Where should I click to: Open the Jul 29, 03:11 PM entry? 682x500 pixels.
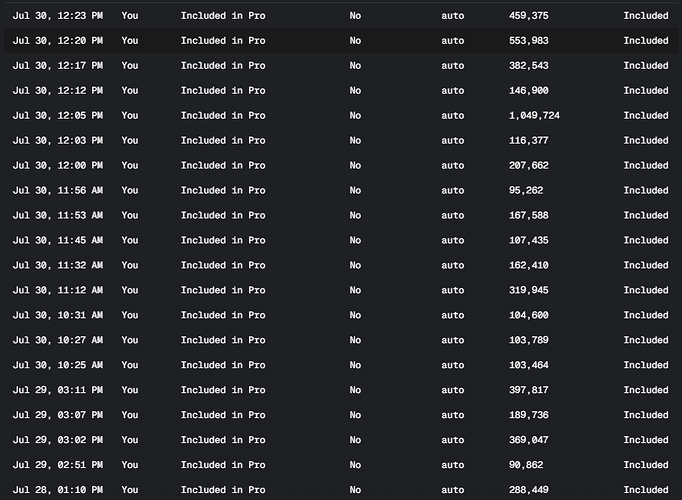point(57,391)
